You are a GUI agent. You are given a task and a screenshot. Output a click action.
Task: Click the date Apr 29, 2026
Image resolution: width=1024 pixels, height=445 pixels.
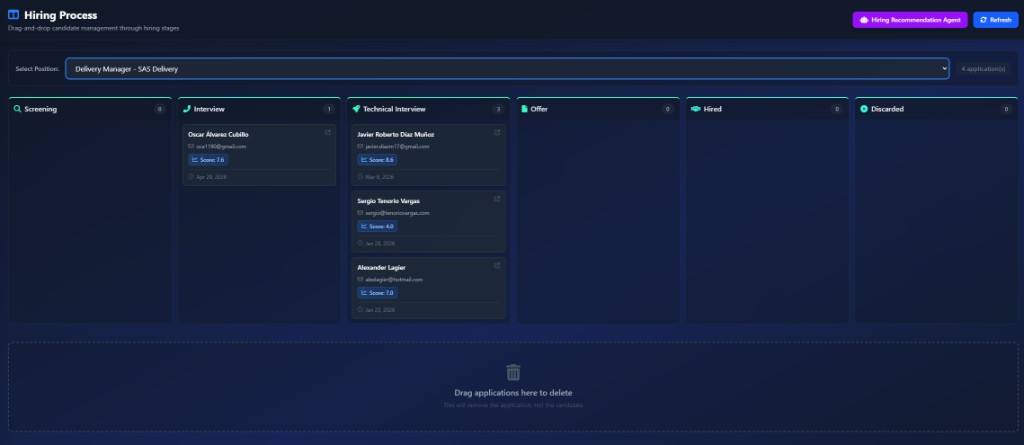coord(212,177)
